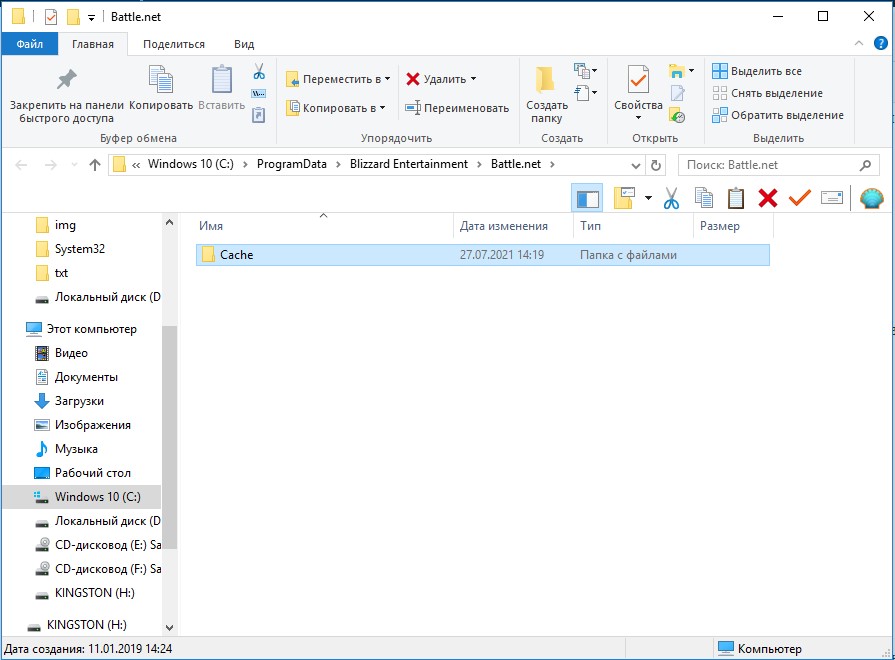
Task: Toggle the preview pane layout icon
Action: [587, 198]
